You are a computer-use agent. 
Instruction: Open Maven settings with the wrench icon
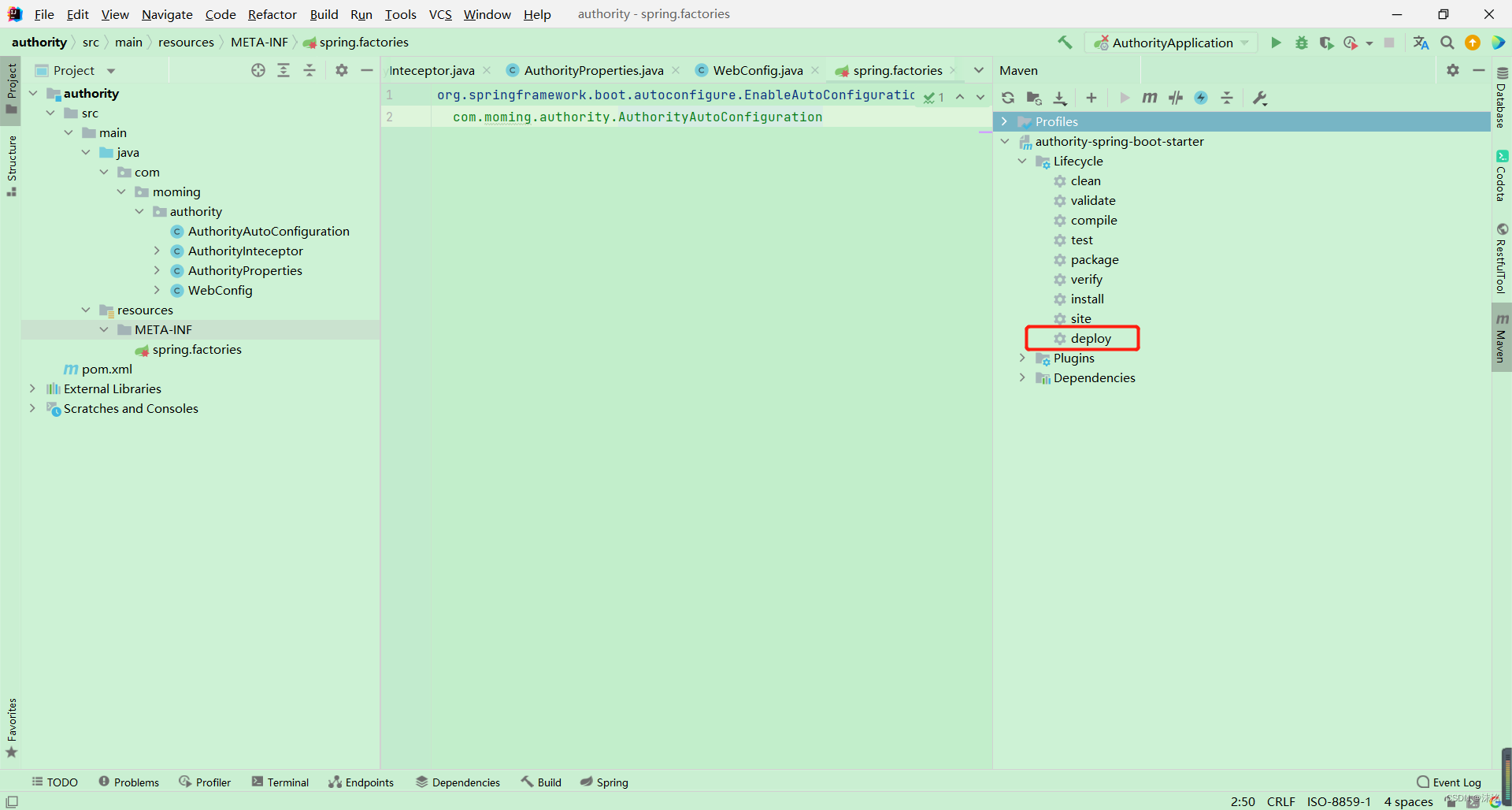1260,98
